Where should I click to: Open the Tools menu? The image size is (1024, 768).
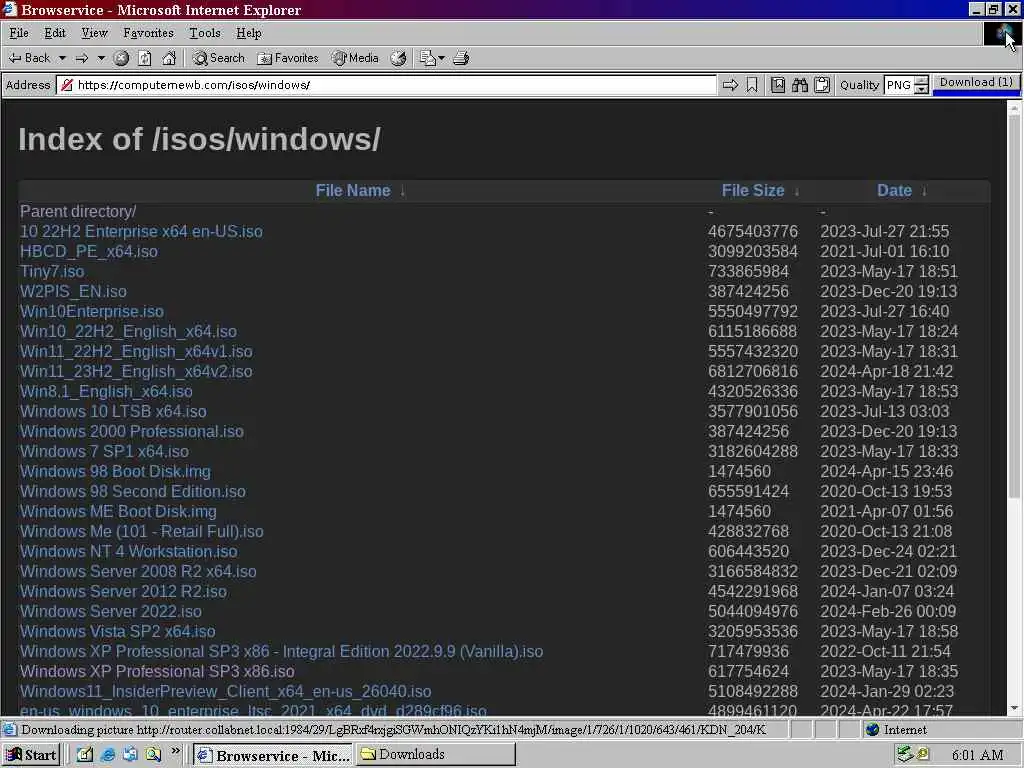point(205,33)
